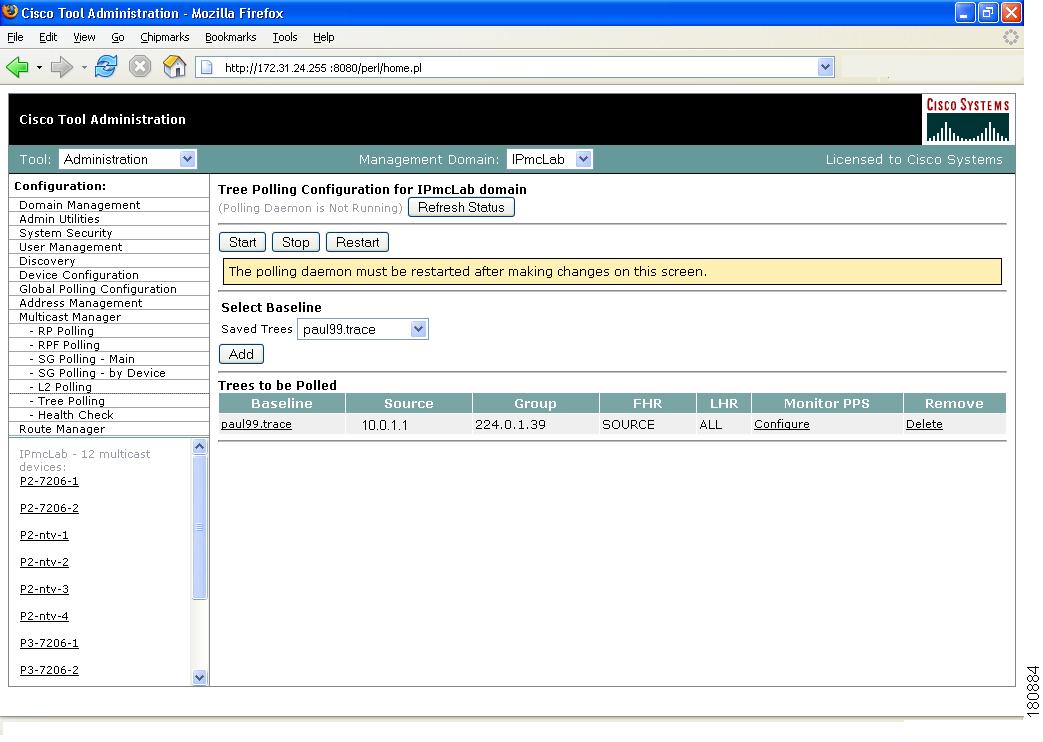Open the Tool selection dropdown

[127, 159]
